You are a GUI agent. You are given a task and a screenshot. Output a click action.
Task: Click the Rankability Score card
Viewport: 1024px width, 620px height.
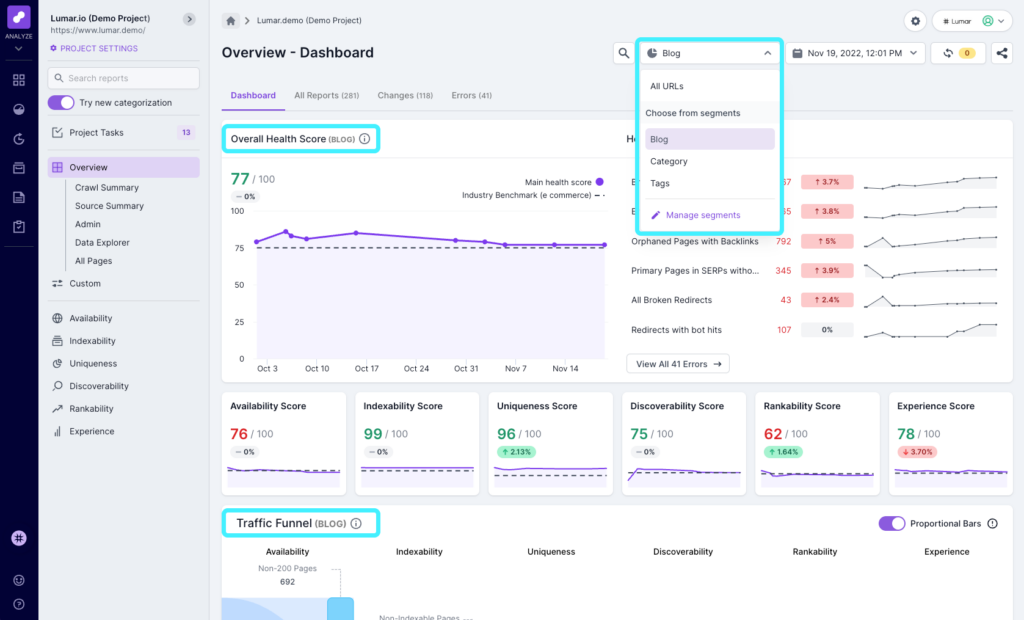click(817, 444)
